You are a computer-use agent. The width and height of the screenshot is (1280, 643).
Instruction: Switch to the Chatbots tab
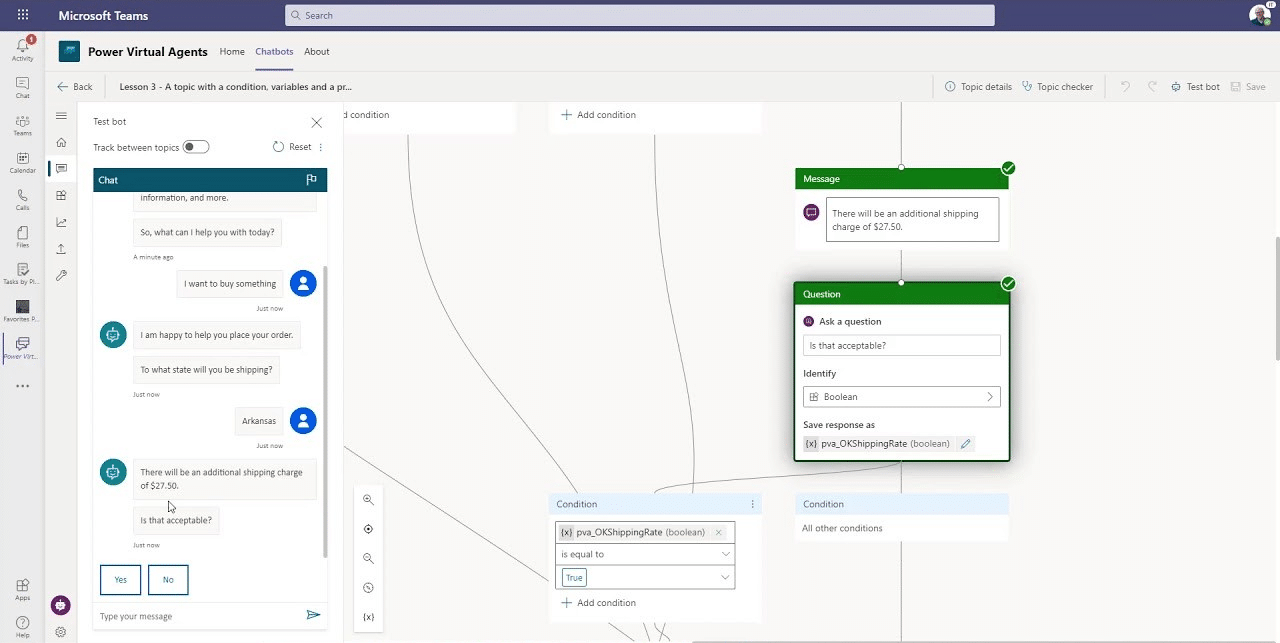pyautogui.click(x=274, y=52)
